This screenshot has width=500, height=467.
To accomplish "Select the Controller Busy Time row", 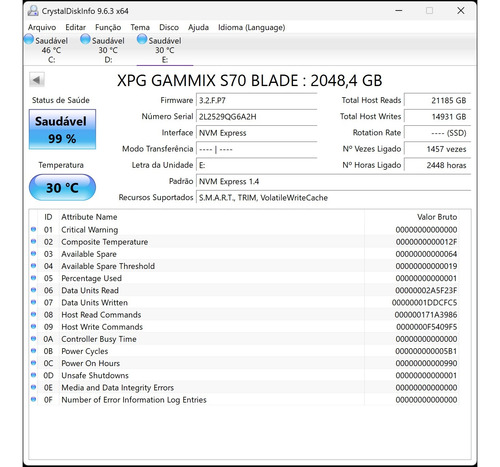I will [x=244, y=339].
